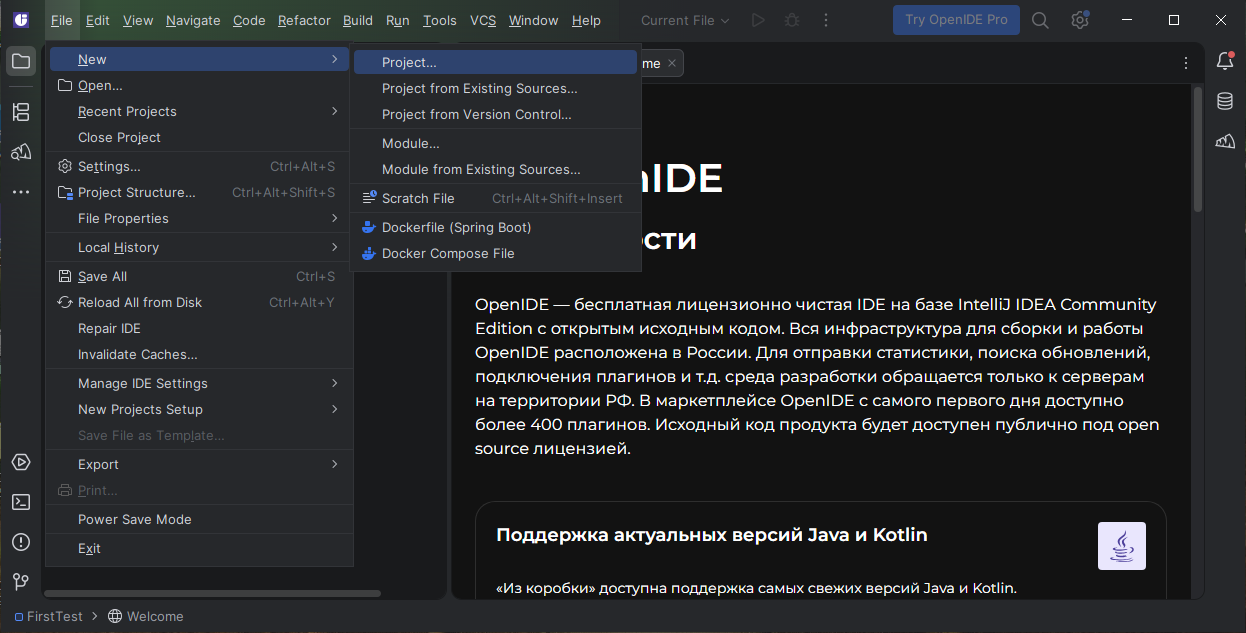Click the project panel horizontal scrollbar
This screenshot has width=1246, height=633.
point(213,593)
